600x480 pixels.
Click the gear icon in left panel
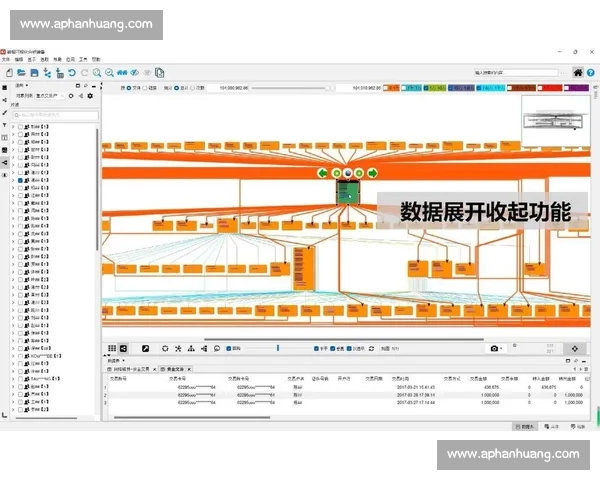pyautogui.click(x=90, y=96)
